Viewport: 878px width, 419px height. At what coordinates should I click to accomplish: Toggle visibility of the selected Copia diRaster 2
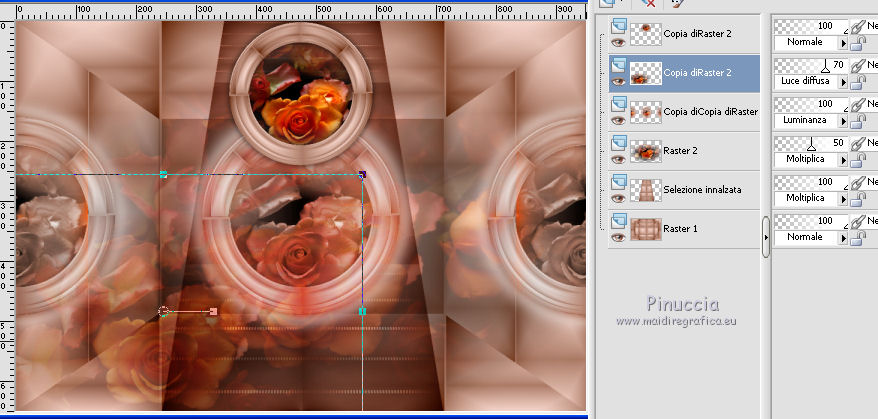618,81
